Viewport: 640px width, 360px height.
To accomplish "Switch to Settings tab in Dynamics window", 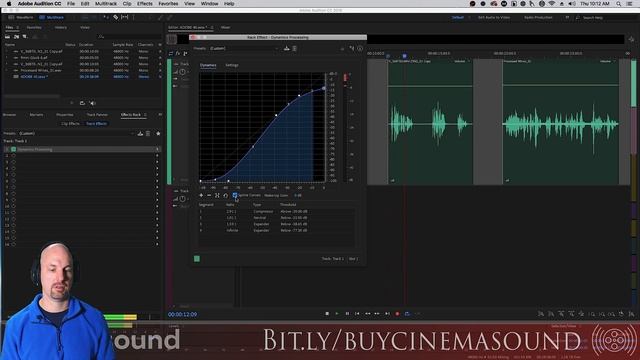I will [x=232, y=65].
